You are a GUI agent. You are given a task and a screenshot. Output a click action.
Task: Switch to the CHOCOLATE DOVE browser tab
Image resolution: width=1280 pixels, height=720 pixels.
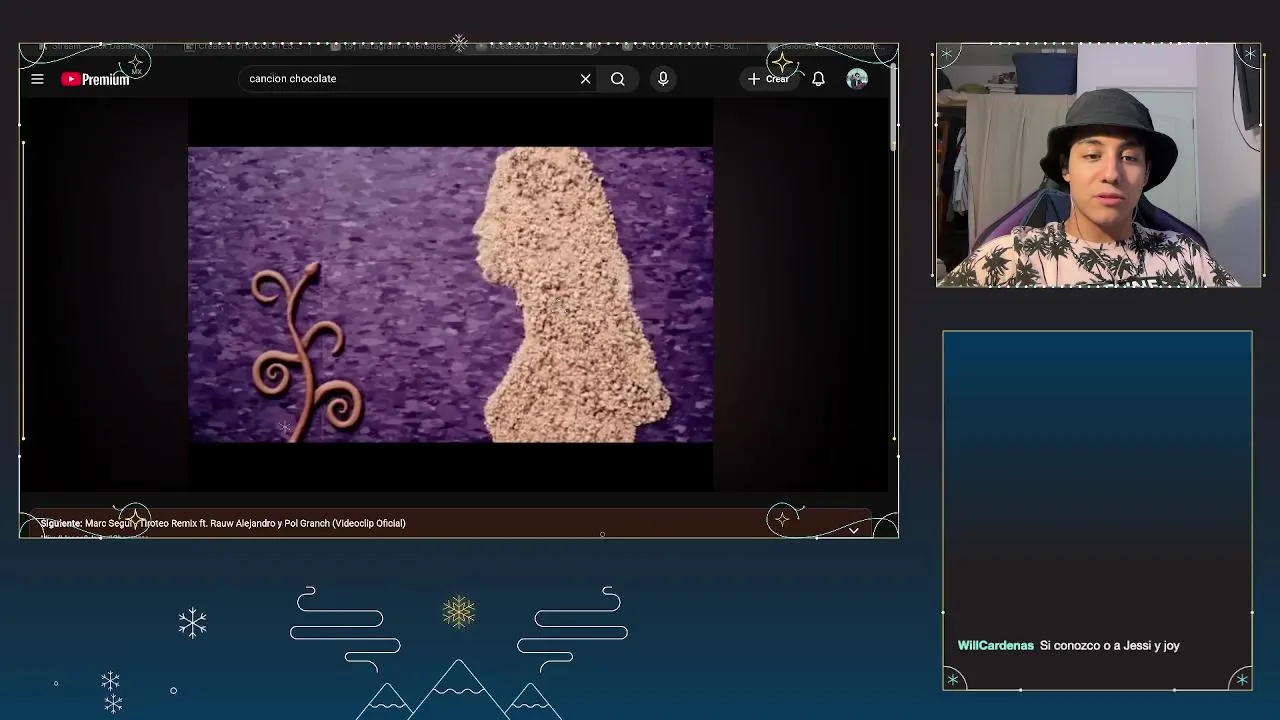(683, 46)
